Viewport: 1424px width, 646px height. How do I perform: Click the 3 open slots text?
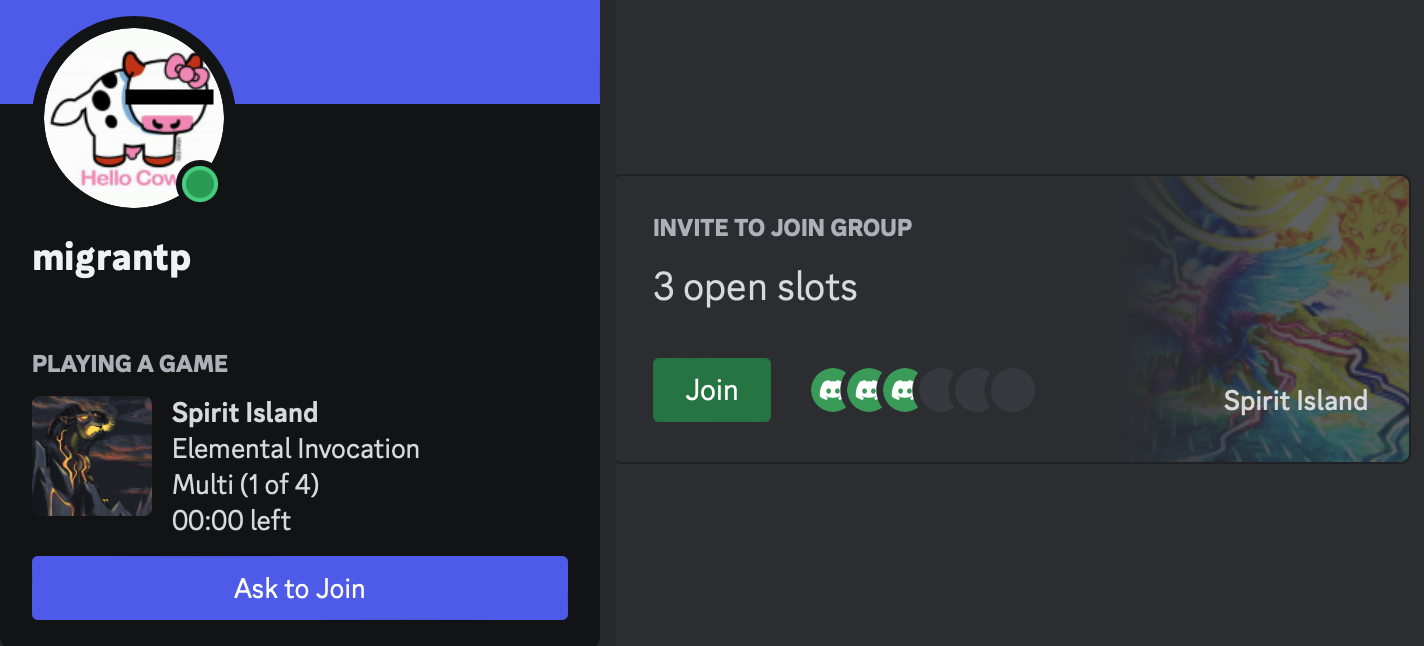[x=755, y=288]
